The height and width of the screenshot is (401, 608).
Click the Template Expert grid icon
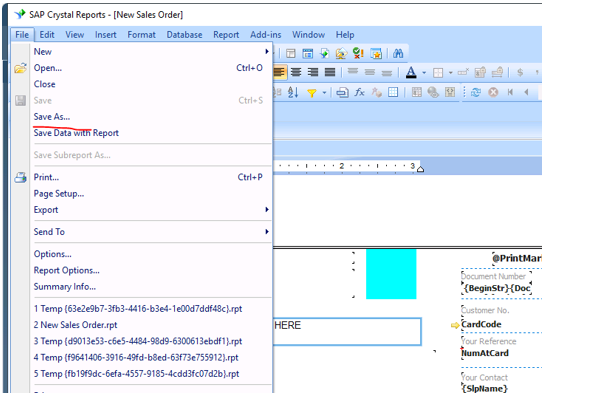[x=393, y=92]
